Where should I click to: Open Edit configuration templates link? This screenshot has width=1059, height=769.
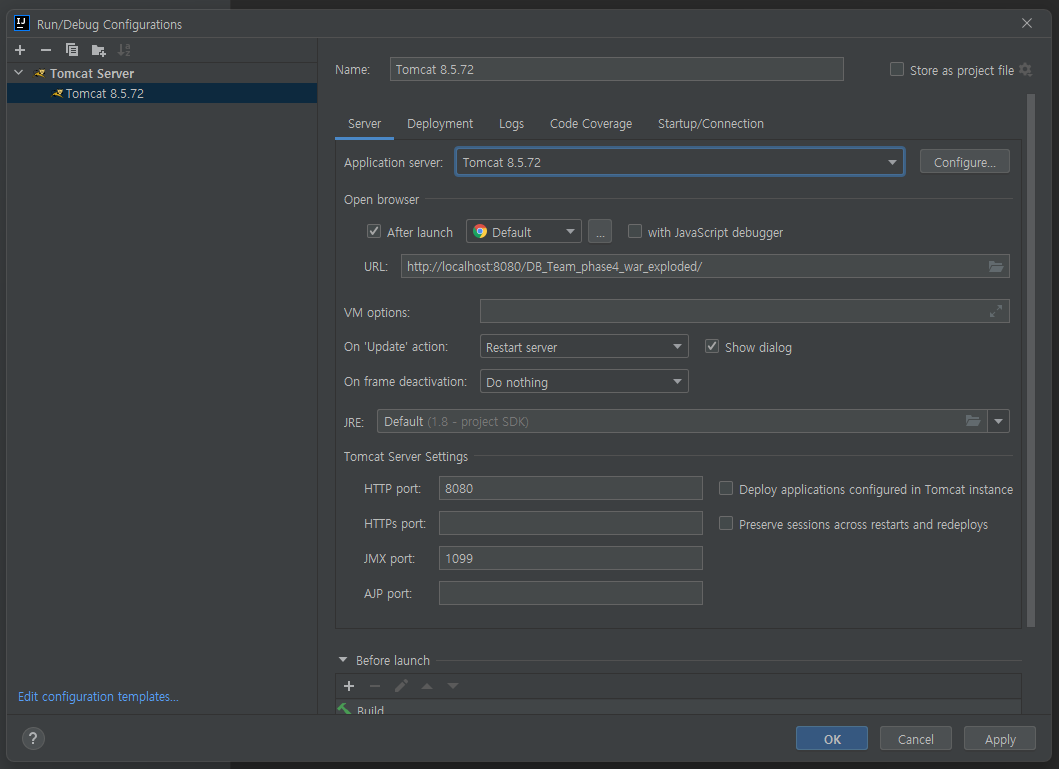[x=98, y=696]
